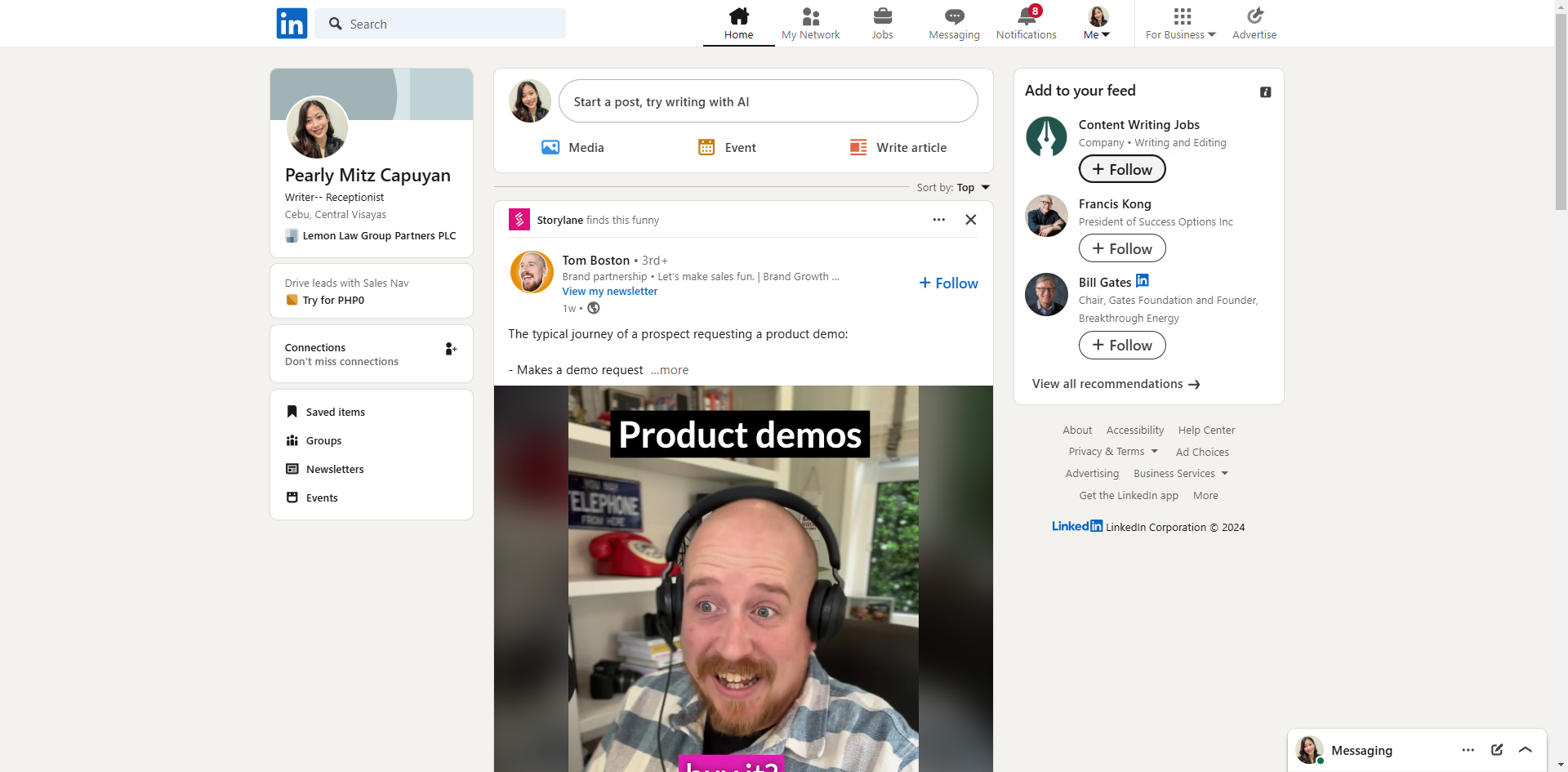This screenshot has width=1568, height=772.
Task: Expand the Messaging overlay chevron
Action: point(1526,750)
